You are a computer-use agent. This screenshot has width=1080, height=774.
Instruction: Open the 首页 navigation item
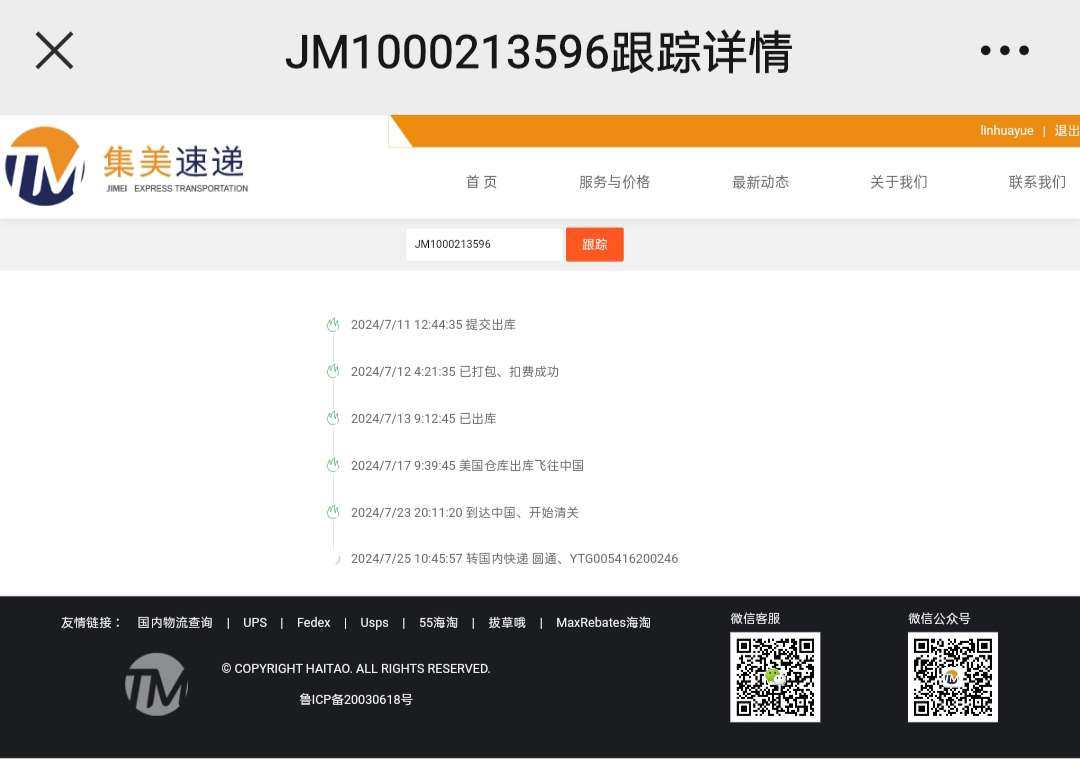481,182
